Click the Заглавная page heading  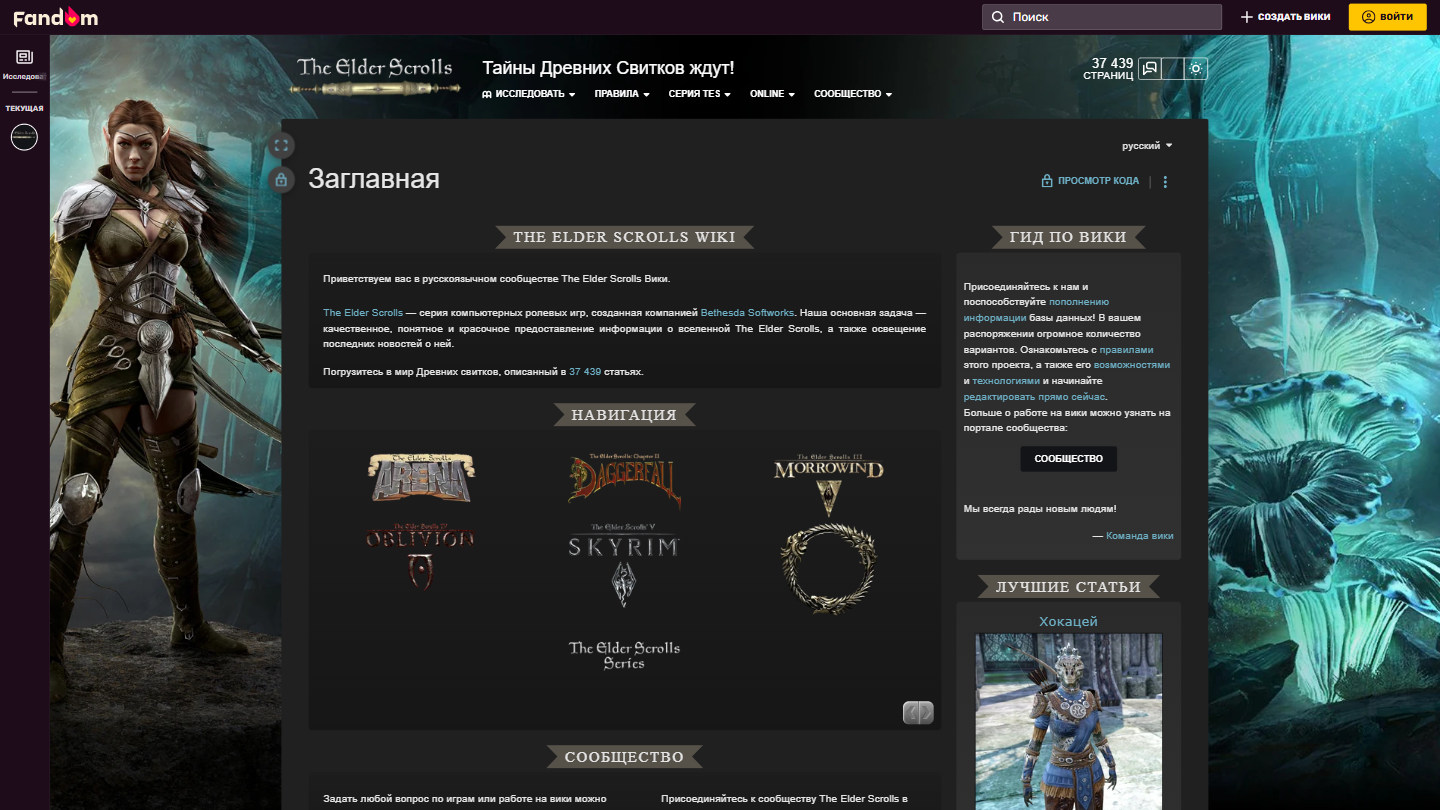(374, 179)
